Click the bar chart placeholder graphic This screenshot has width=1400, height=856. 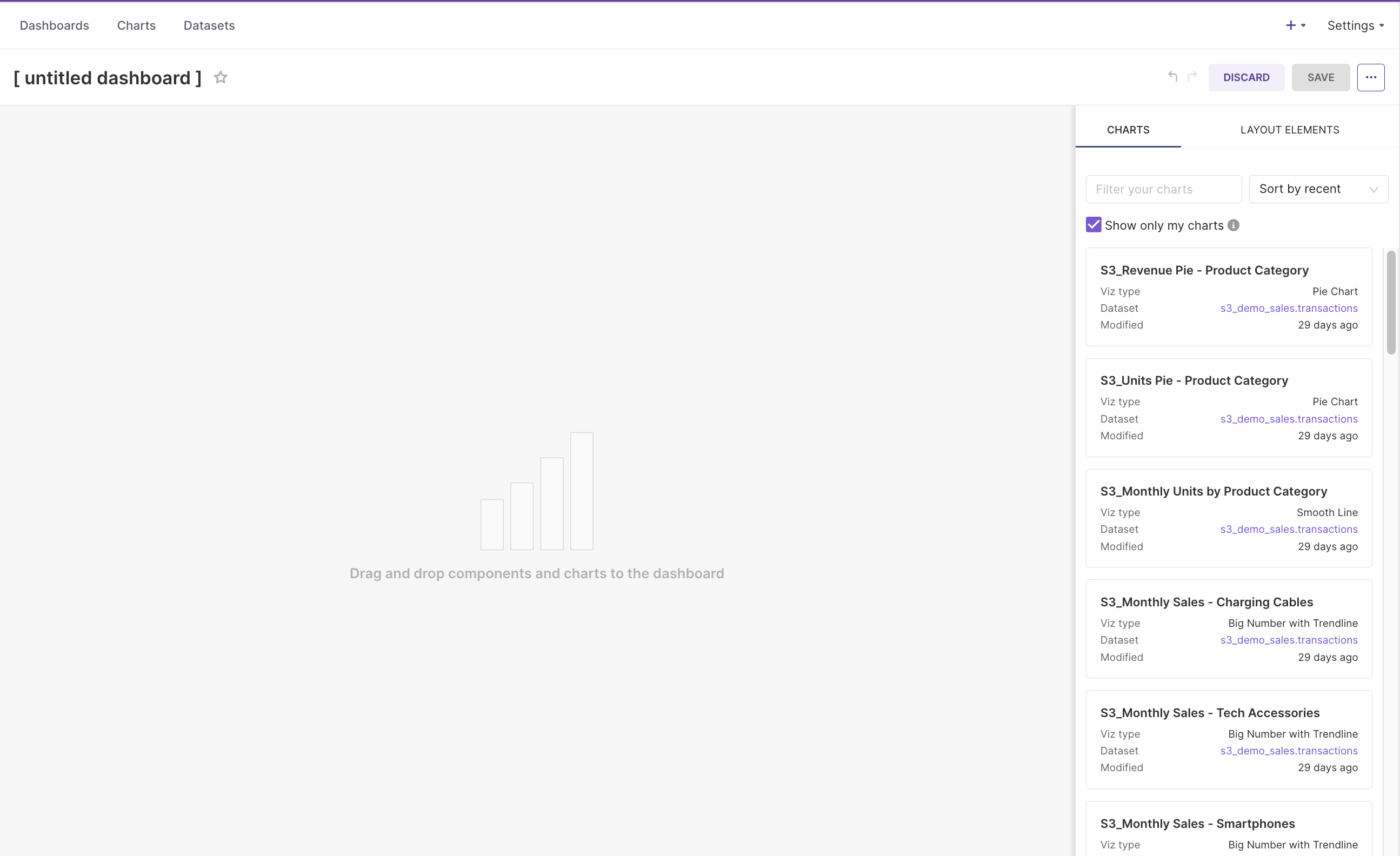click(537, 491)
